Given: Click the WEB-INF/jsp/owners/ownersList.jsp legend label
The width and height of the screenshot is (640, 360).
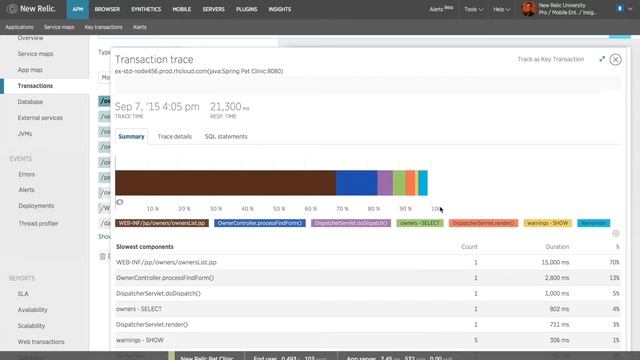Looking at the screenshot, I should 162,223.
